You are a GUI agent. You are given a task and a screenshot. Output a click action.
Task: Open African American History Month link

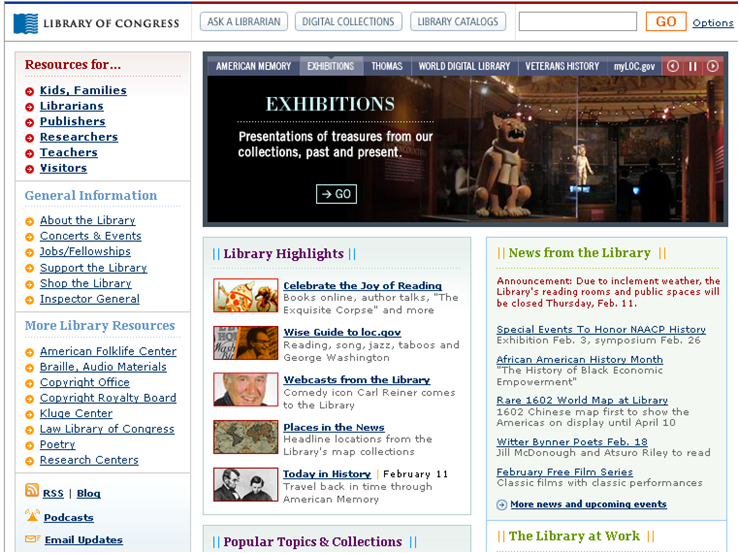pos(580,360)
